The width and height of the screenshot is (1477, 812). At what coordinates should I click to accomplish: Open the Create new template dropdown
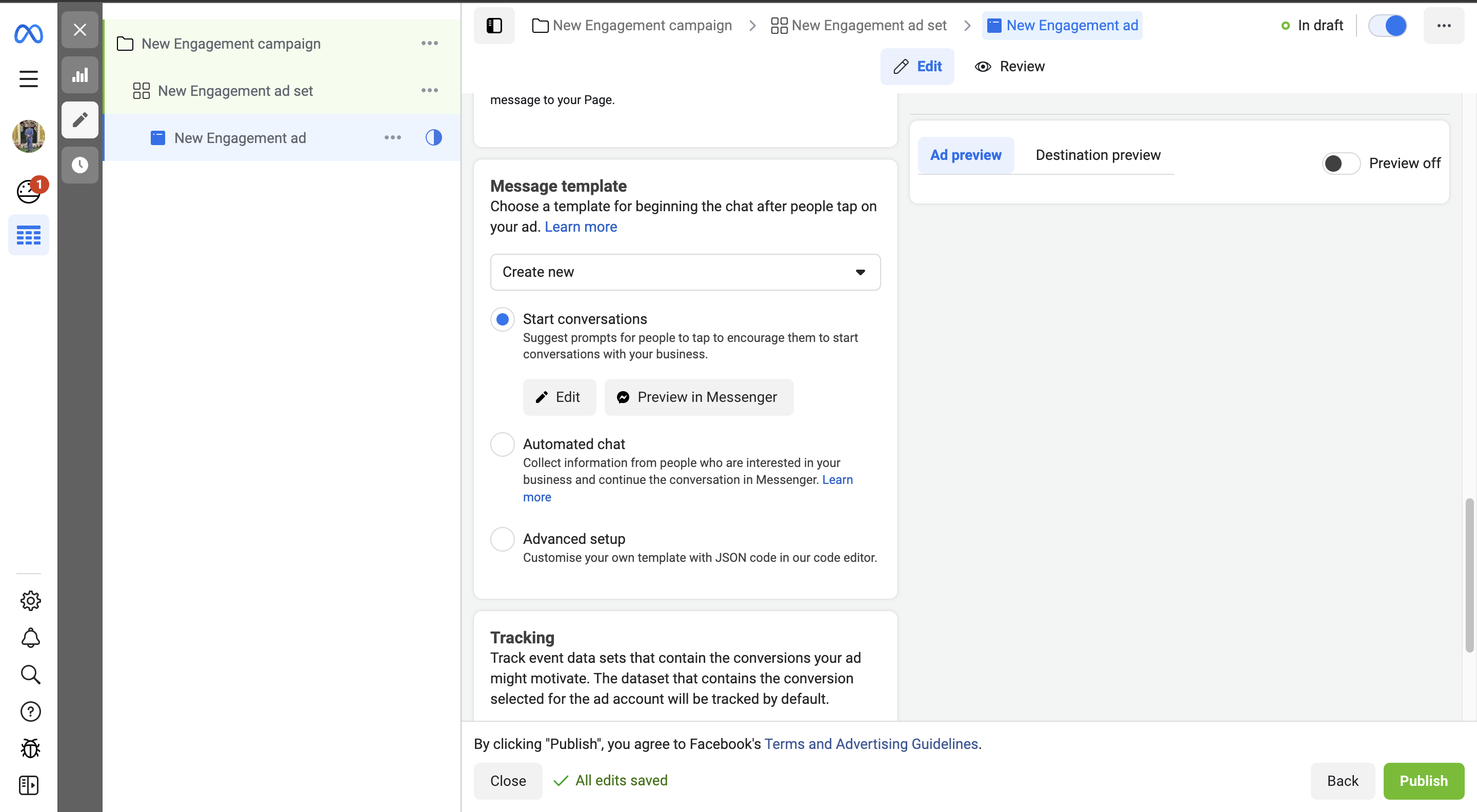[685, 272]
